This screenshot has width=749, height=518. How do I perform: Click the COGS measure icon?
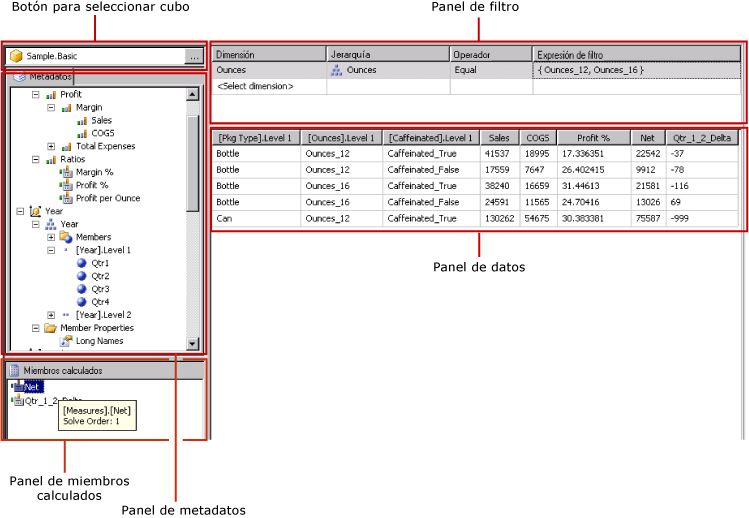click(x=82, y=134)
